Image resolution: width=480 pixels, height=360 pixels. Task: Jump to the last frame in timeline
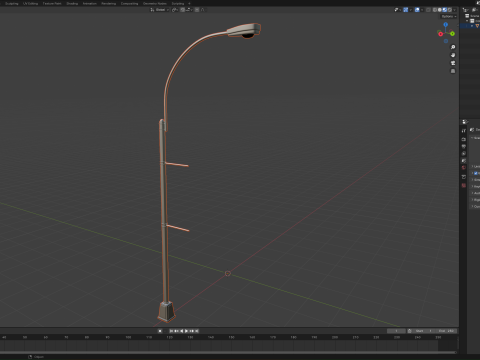(x=196, y=331)
